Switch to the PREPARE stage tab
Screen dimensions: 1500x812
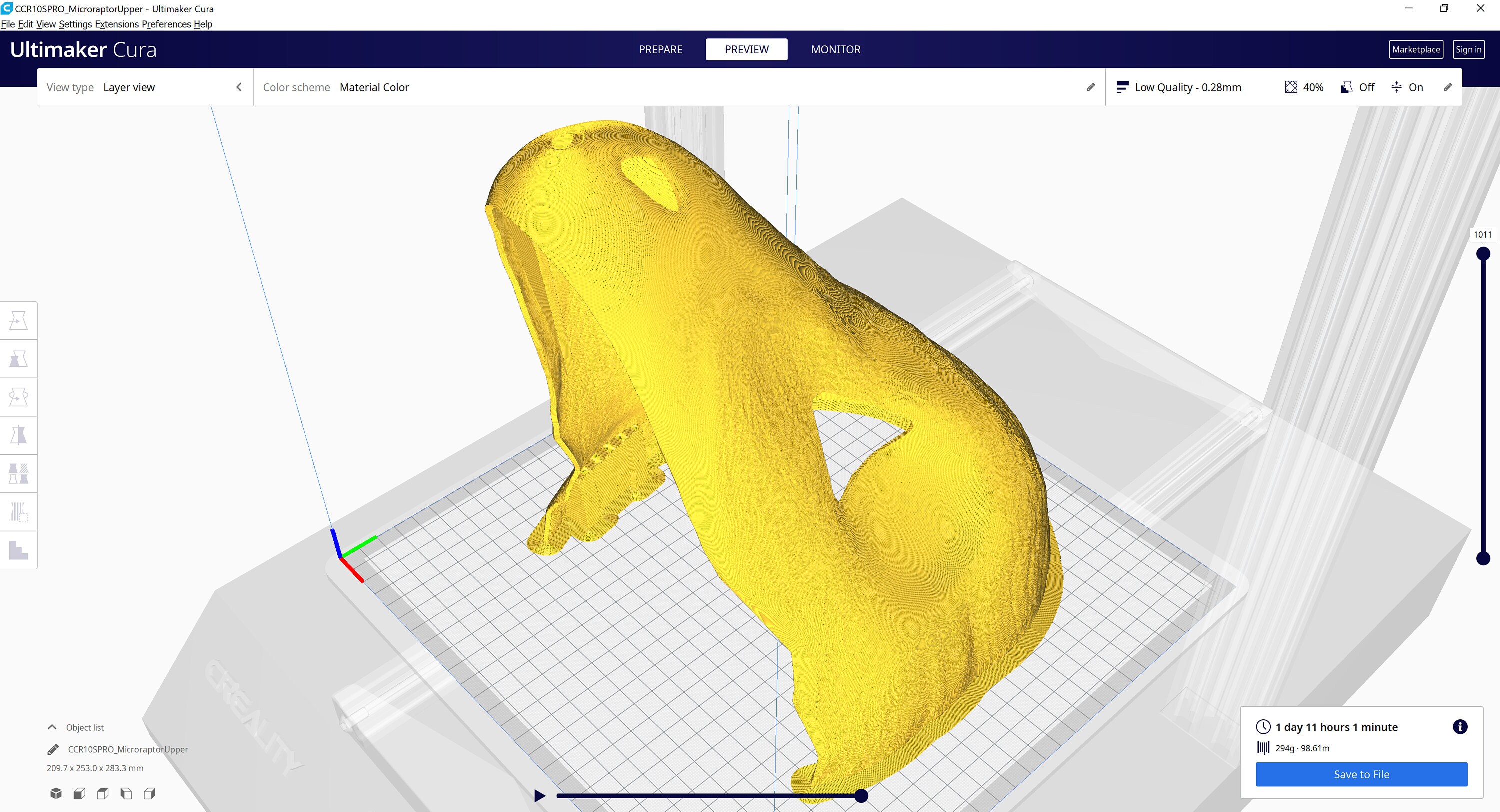pyautogui.click(x=660, y=49)
